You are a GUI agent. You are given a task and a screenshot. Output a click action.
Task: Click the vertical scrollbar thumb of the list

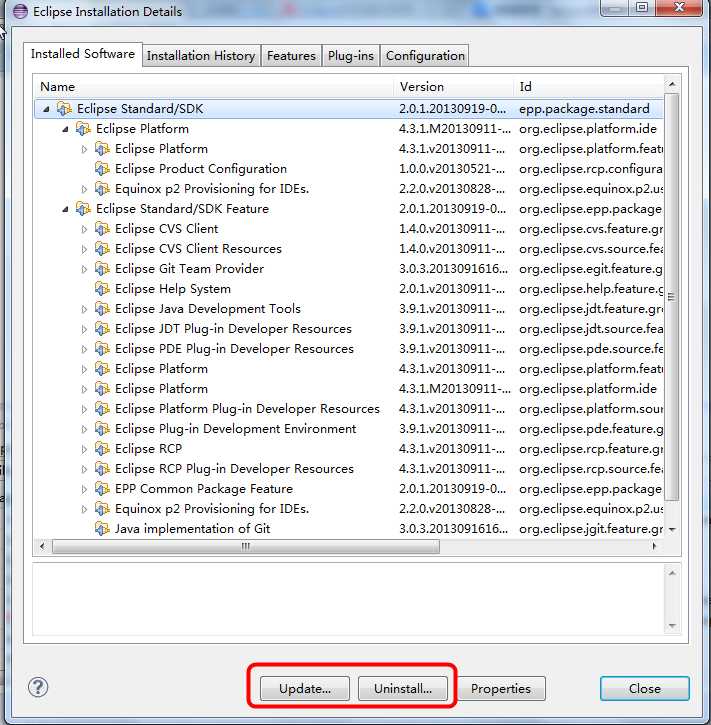[672, 296]
